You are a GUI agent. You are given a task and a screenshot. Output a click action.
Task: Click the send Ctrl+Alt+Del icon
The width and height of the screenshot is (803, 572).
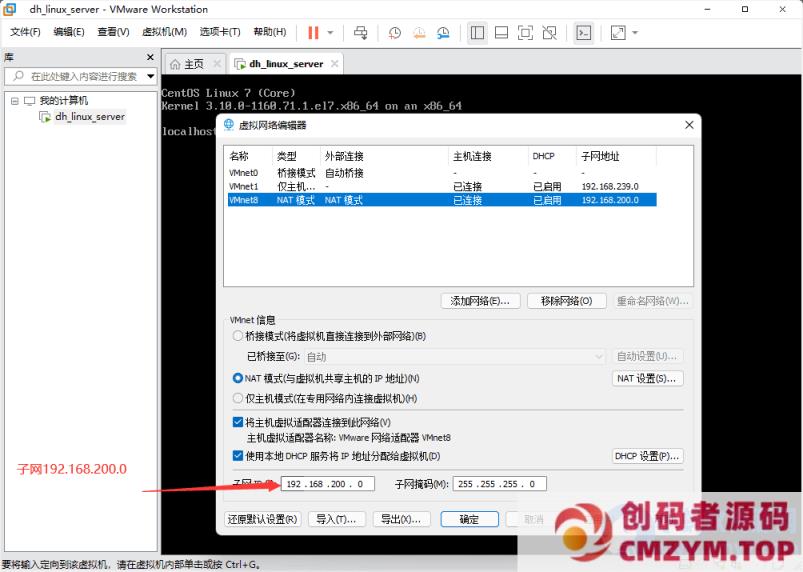point(361,33)
